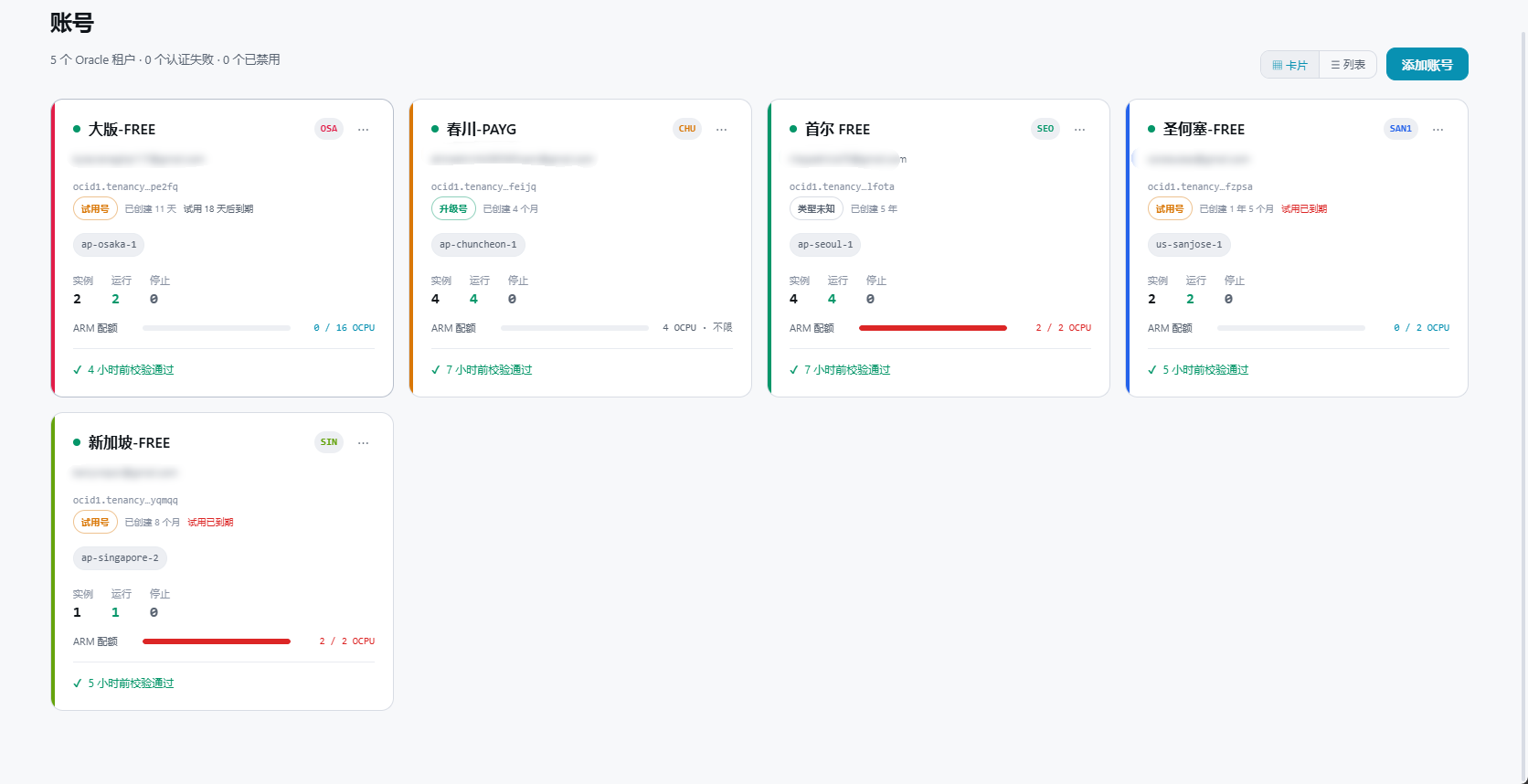Click the ocid1.tenancy…lfota tenancy ID
Viewport: 1528px width, 784px height.
(843, 187)
